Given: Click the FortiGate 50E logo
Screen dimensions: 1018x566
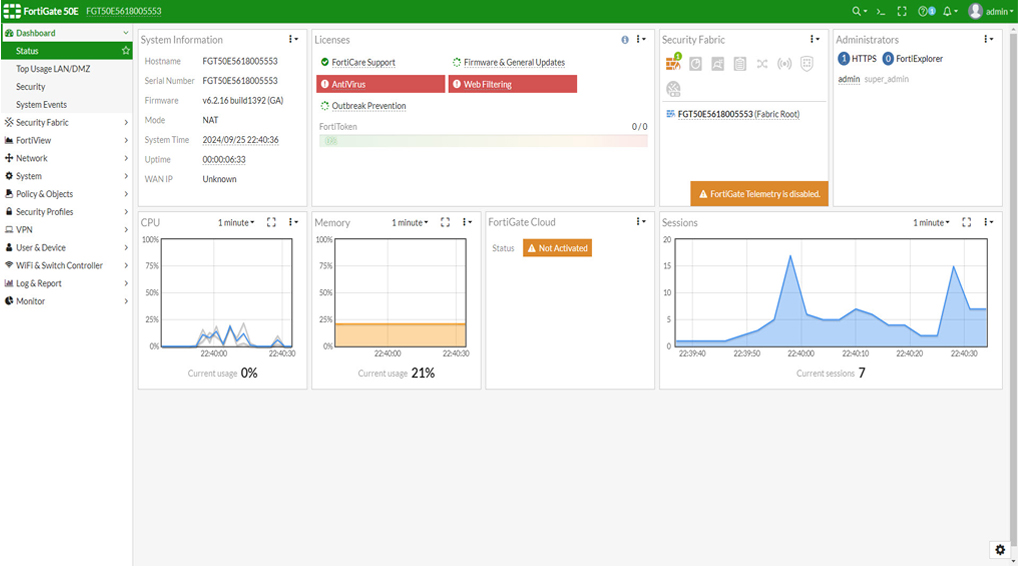Looking at the screenshot, I should coord(41,11).
